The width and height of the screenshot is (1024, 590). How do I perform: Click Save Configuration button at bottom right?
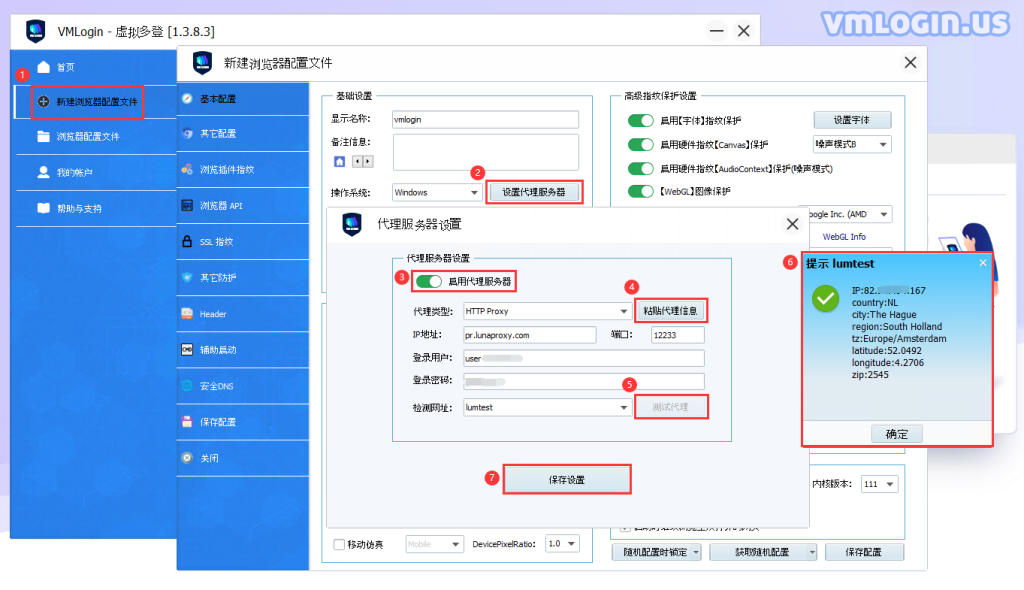click(864, 552)
